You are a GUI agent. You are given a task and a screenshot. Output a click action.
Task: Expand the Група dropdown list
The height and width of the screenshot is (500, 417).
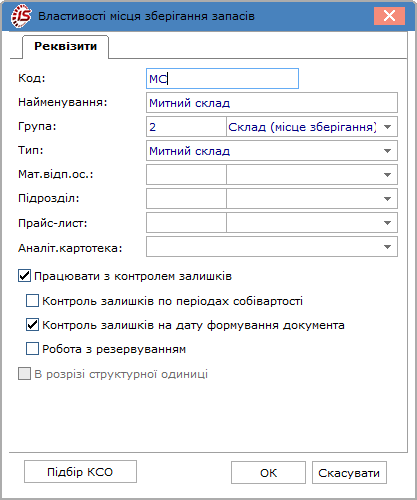387,127
